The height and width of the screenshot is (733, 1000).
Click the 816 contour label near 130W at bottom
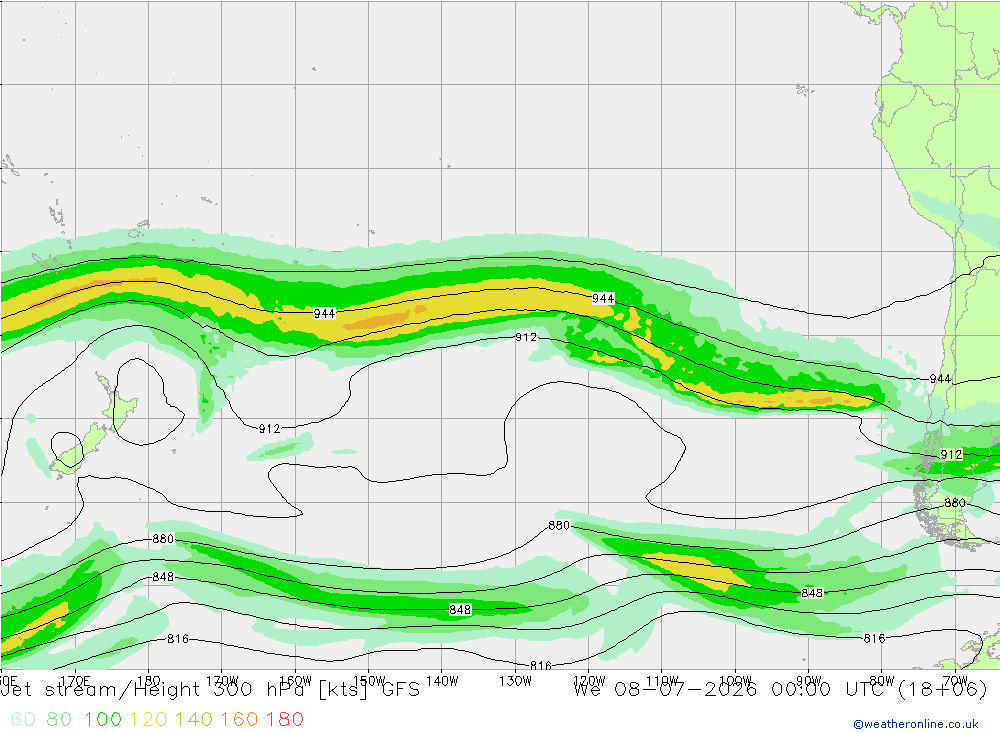[x=541, y=666]
